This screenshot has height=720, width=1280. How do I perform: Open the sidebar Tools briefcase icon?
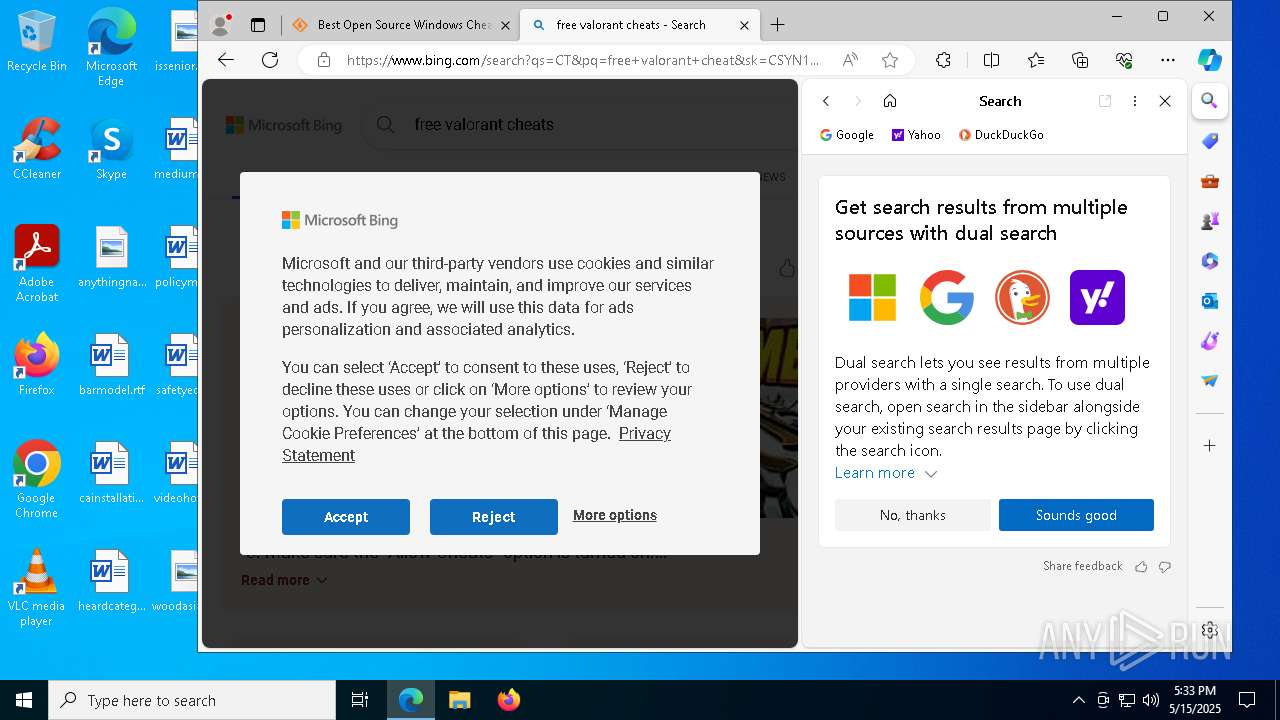tap(1210, 181)
